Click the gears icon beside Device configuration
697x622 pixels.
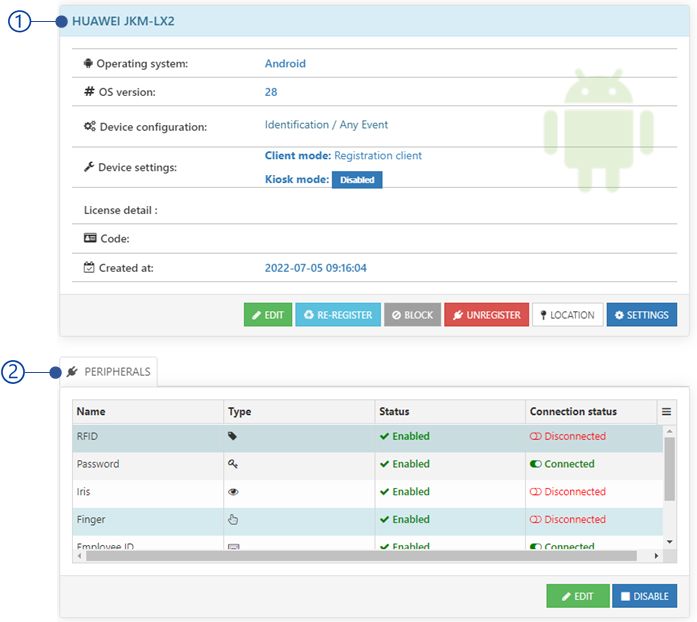click(x=90, y=126)
